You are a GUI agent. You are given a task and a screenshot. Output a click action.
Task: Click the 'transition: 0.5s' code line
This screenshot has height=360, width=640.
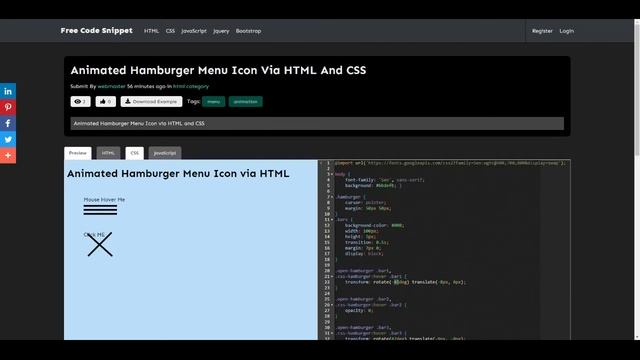(367, 242)
